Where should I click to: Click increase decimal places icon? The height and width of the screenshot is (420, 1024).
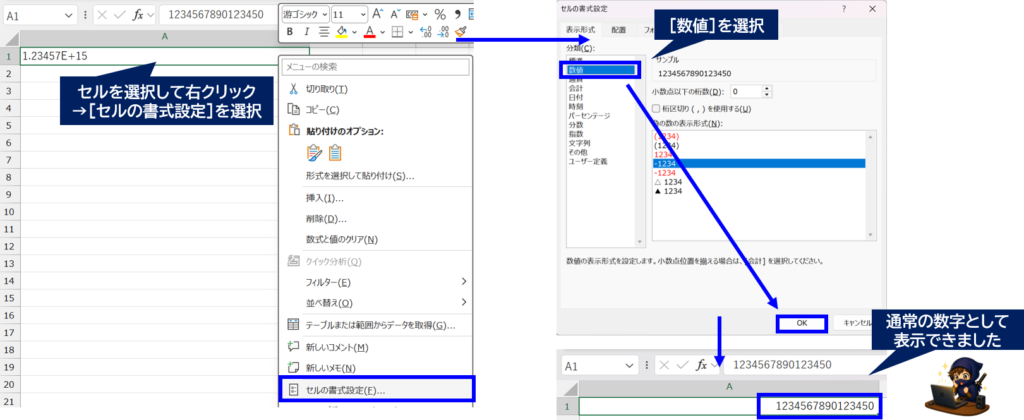[x=426, y=31]
